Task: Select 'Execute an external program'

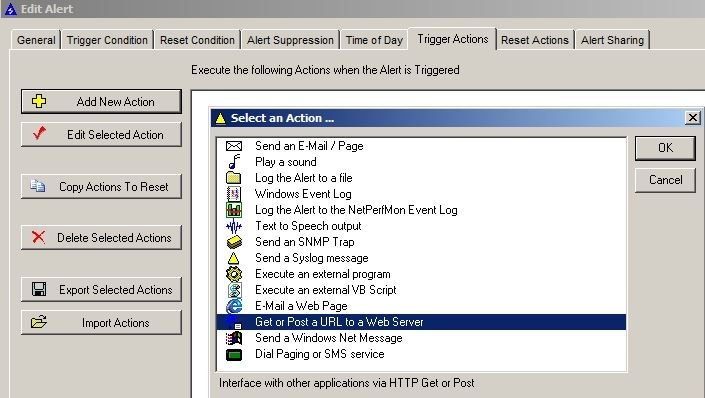Action: [421, 274]
